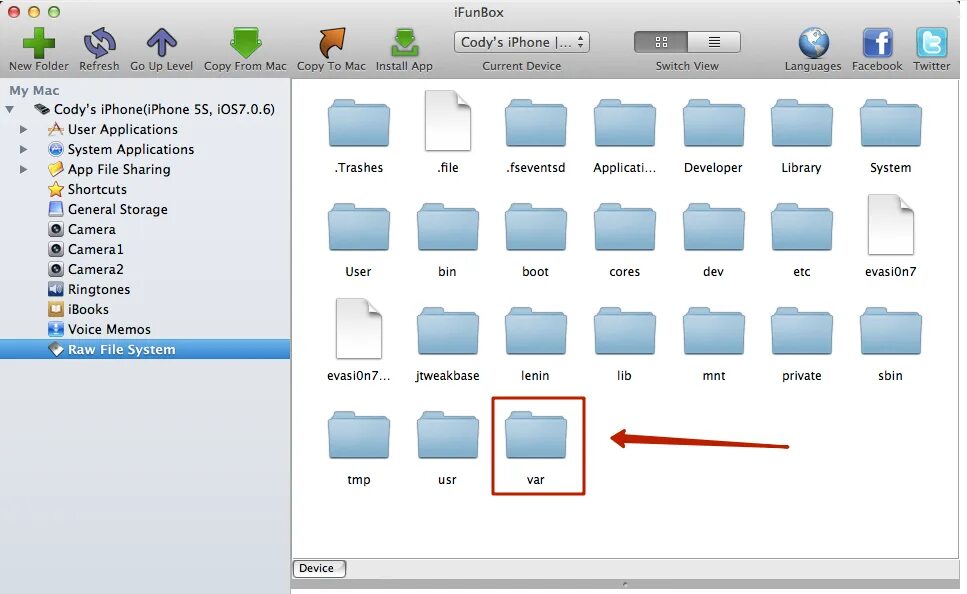Refresh the file listing

point(99,43)
